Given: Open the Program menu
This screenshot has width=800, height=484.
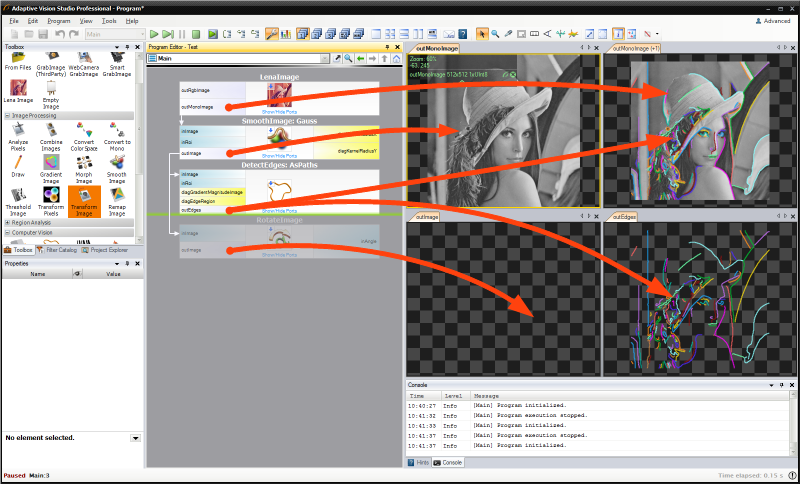Looking at the screenshot, I should (58, 20).
